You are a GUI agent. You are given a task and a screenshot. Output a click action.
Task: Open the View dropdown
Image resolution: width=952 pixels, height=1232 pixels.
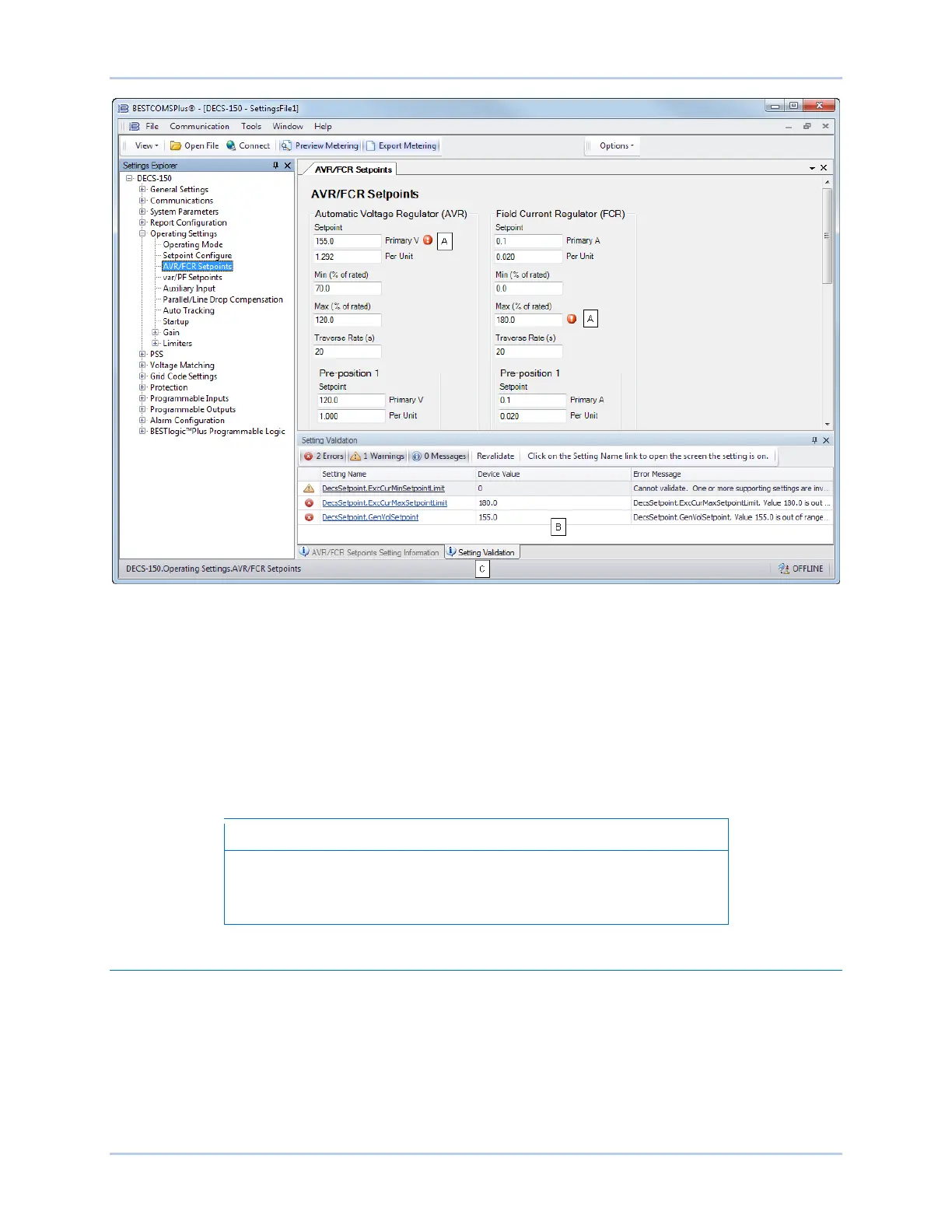[x=146, y=145]
